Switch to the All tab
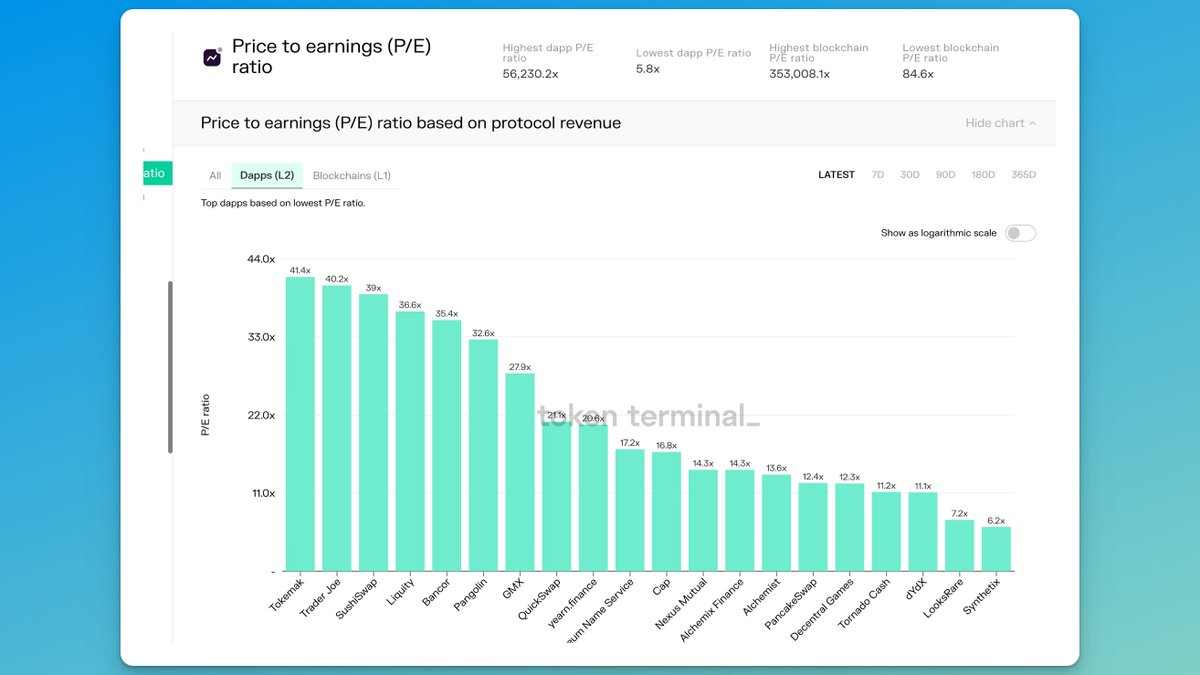The image size is (1200, 675). pos(215,176)
